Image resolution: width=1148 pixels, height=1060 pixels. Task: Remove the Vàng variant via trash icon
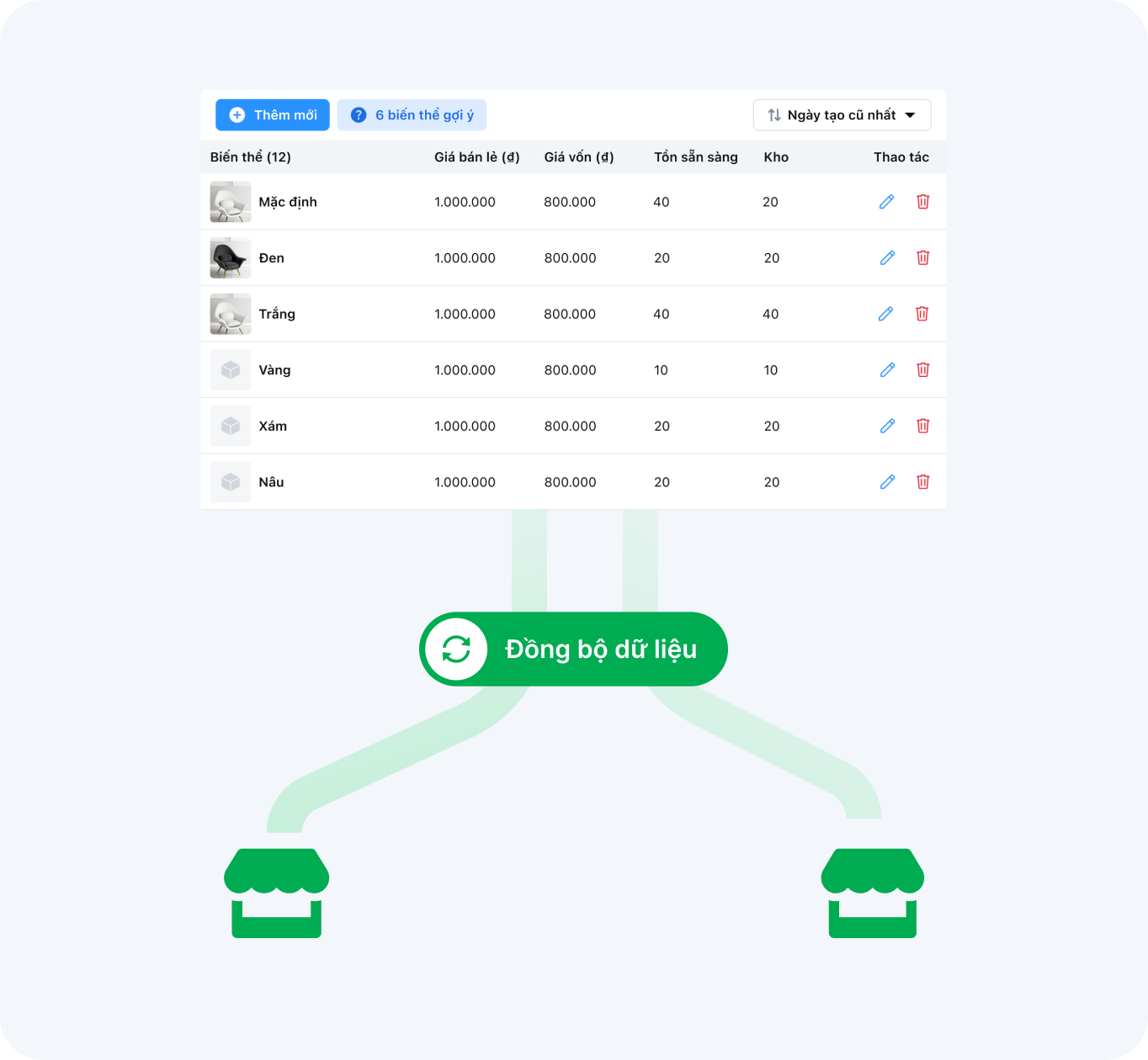pos(922,369)
